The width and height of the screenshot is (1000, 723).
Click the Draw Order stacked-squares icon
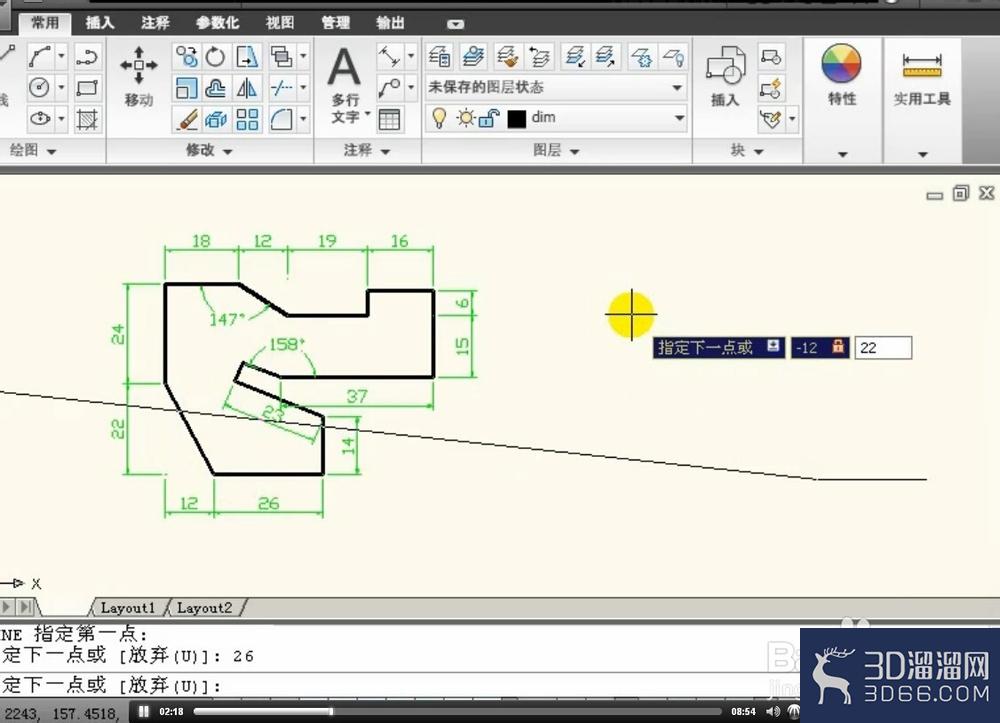click(x=281, y=57)
